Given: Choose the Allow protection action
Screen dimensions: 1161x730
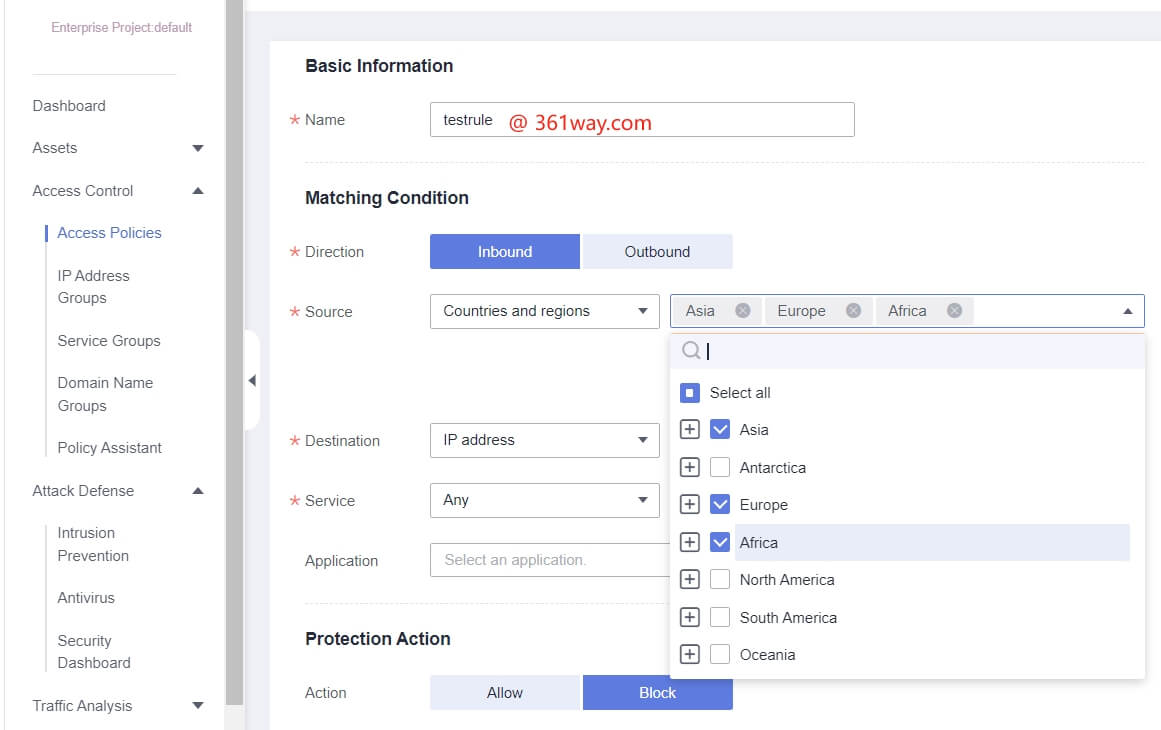Looking at the screenshot, I should 504,693.
